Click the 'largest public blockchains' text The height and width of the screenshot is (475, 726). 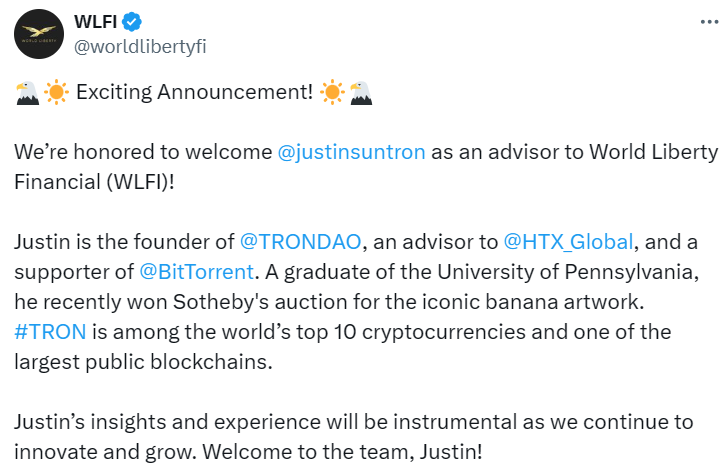[143, 361]
